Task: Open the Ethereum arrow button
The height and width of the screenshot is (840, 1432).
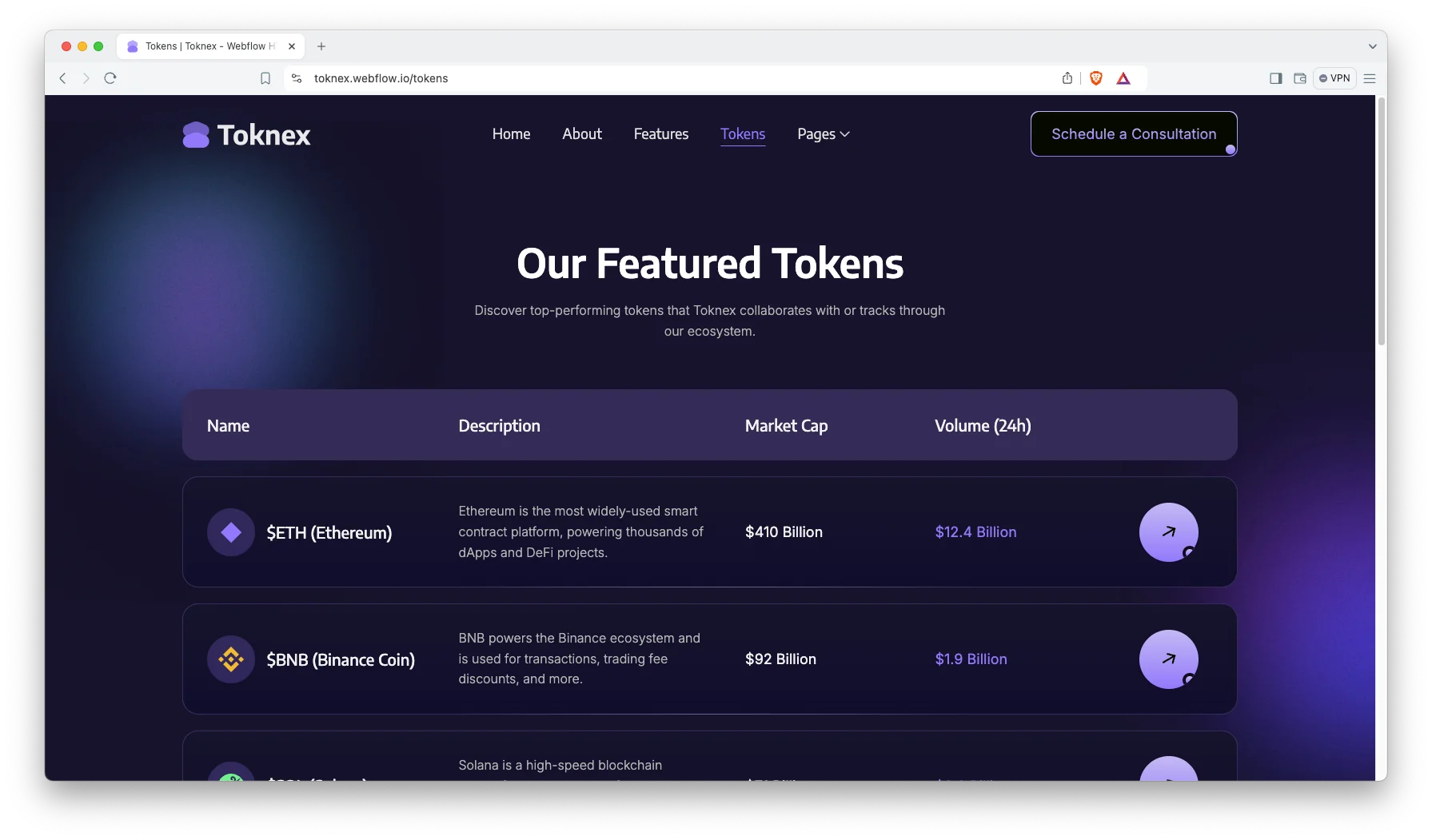Action: 1168,532
